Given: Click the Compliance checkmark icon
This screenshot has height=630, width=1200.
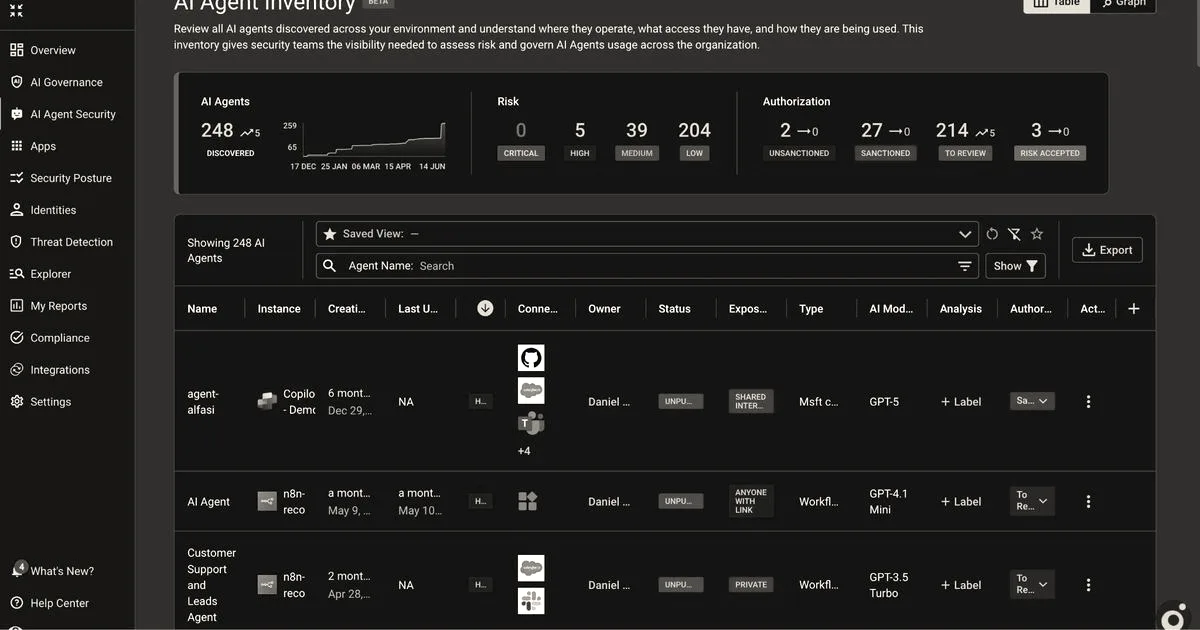Looking at the screenshot, I should (x=16, y=338).
